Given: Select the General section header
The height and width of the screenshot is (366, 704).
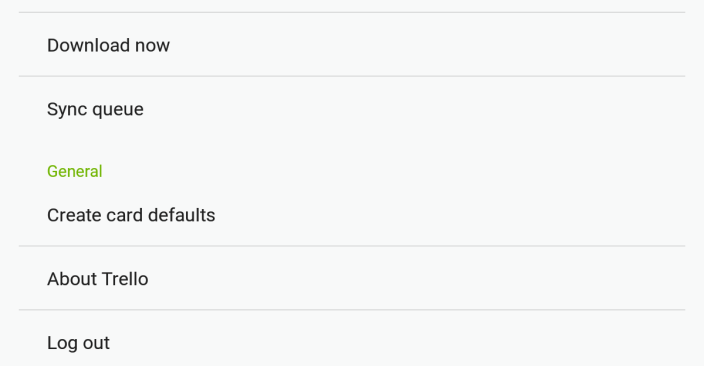Looking at the screenshot, I should (x=75, y=171).
